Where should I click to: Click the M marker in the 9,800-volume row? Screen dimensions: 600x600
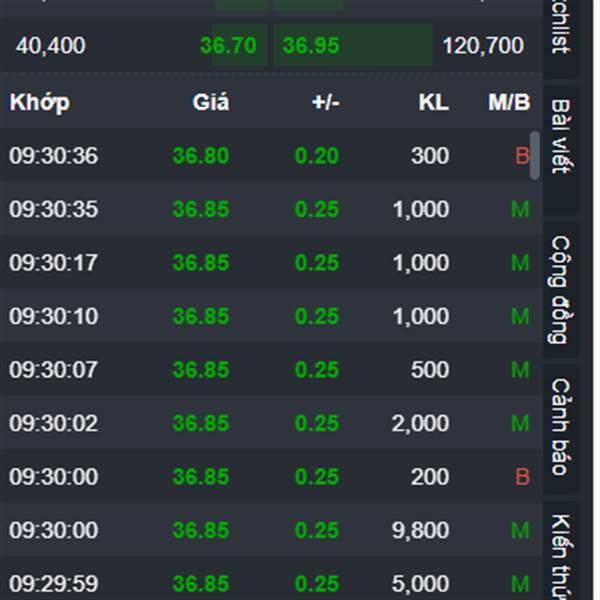click(x=520, y=531)
